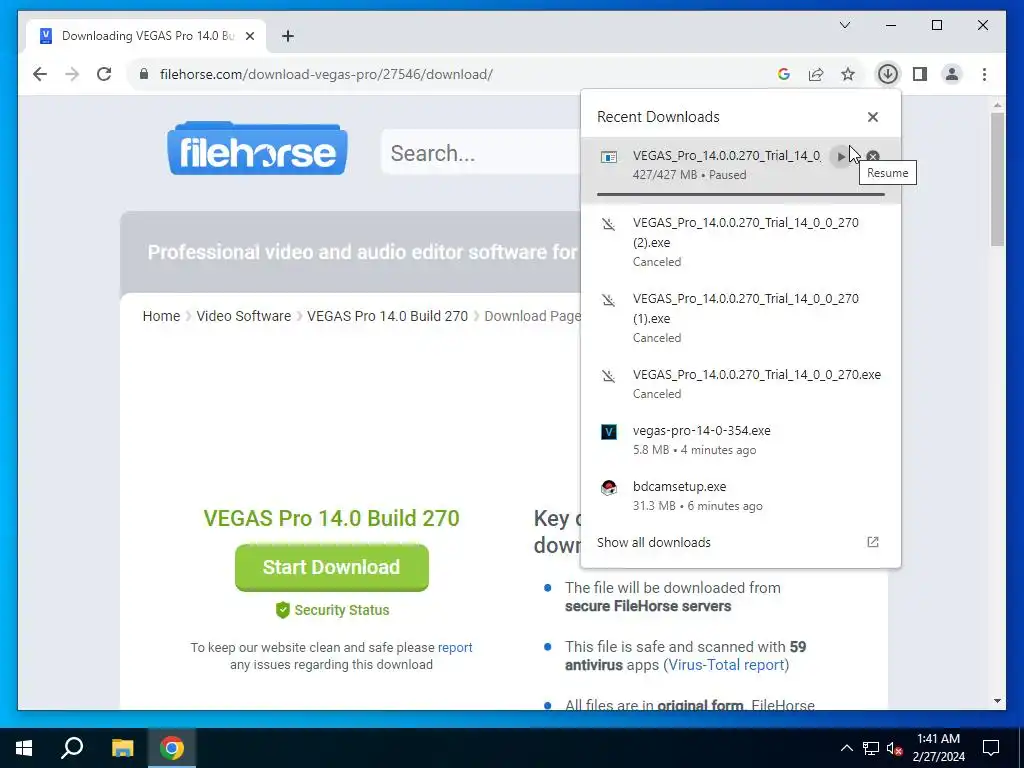This screenshot has height=768, width=1024.
Task: Open the Virus-Total report link
Action: 726,665
